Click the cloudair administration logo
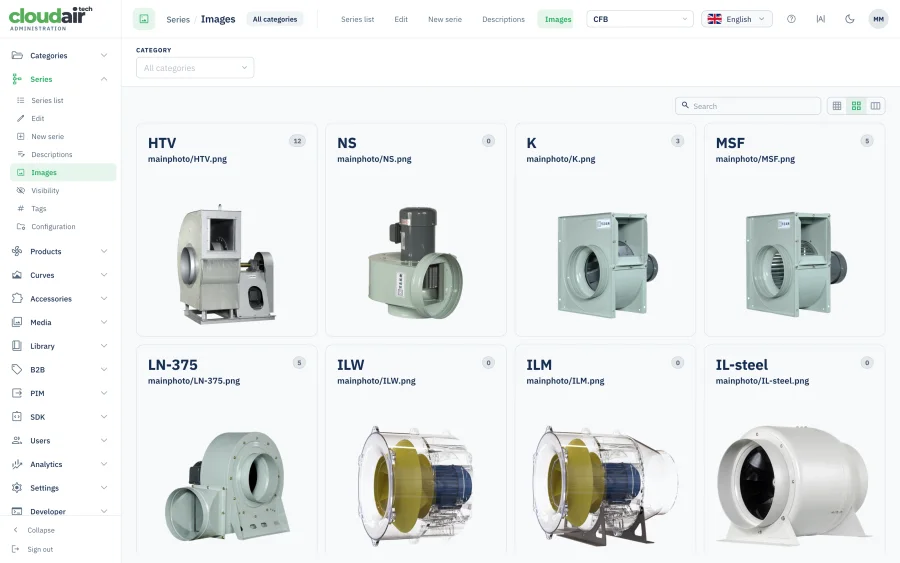Image resolution: width=900 pixels, height=563 pixels. (51, 18)
